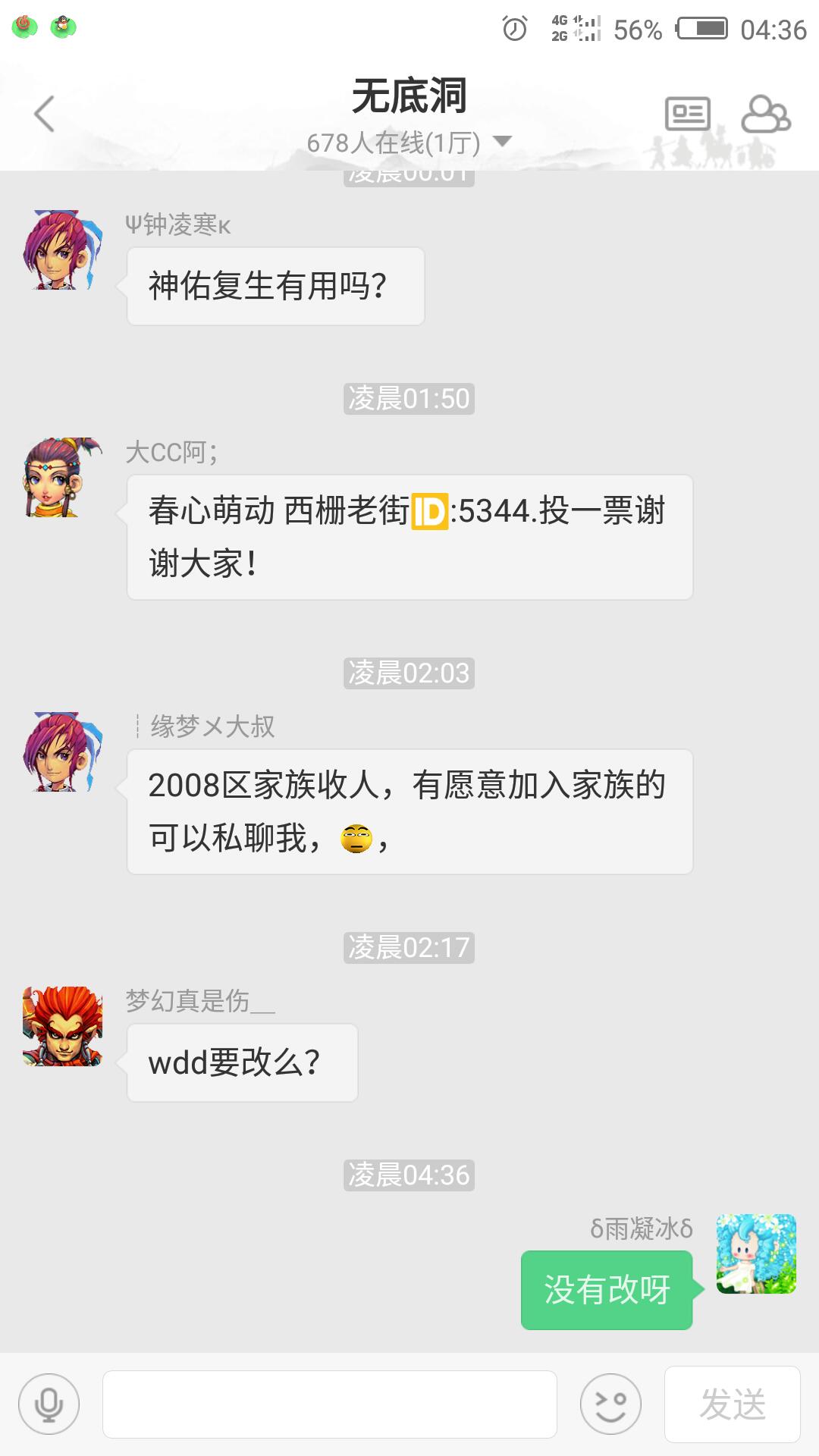The width and height of the screenshot is (819, 1456).
Task: Open the emoji smiley picker
Action: [x=610, y=1404]
